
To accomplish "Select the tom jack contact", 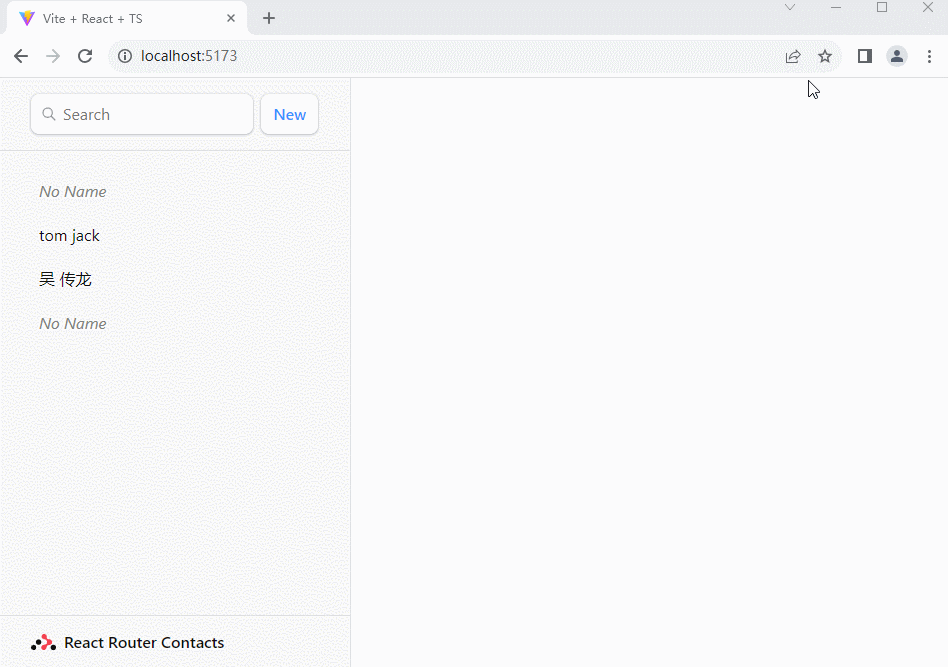I will click(70, 235).
